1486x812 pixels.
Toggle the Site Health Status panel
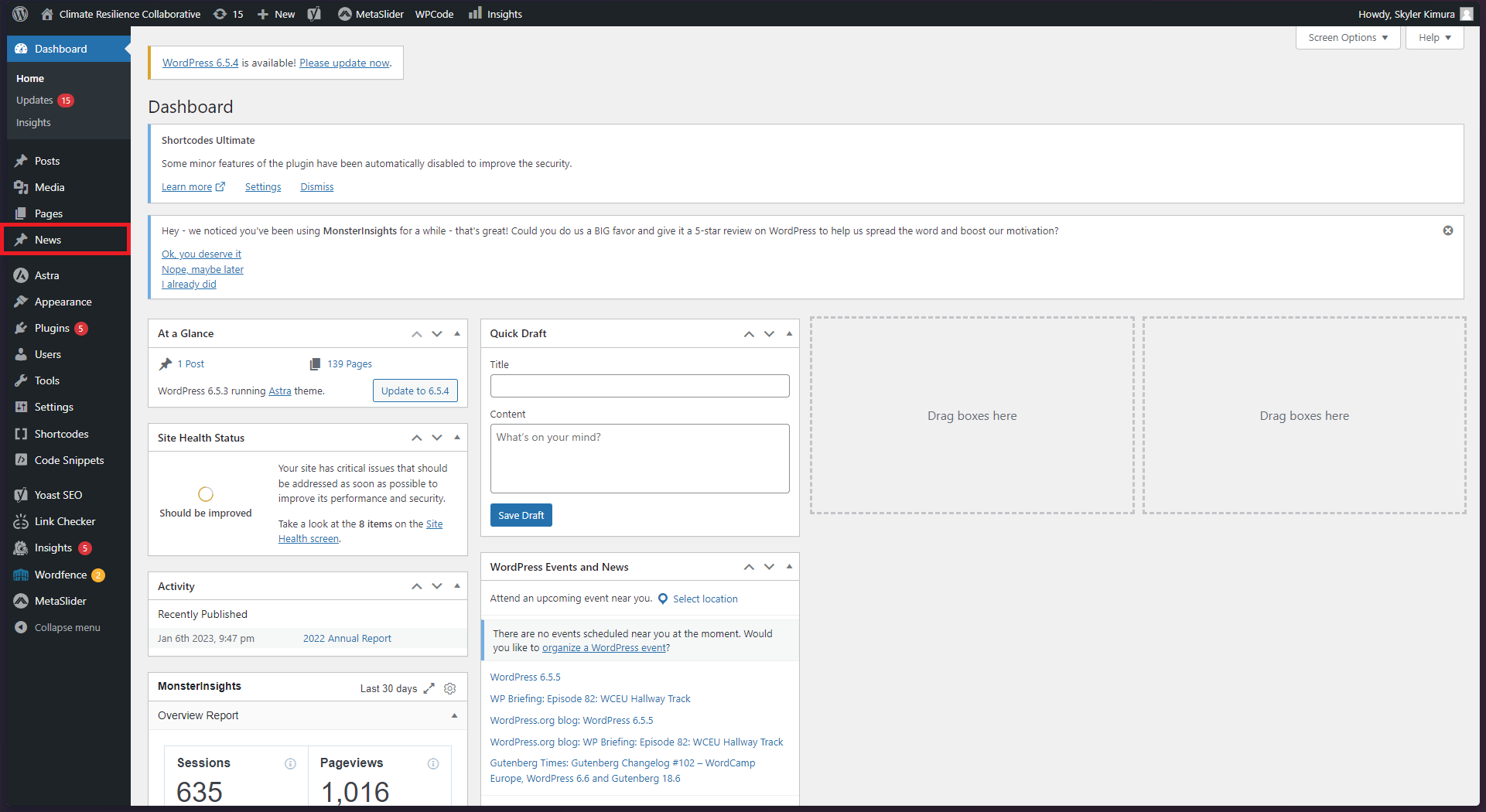[x=457, y=438]
